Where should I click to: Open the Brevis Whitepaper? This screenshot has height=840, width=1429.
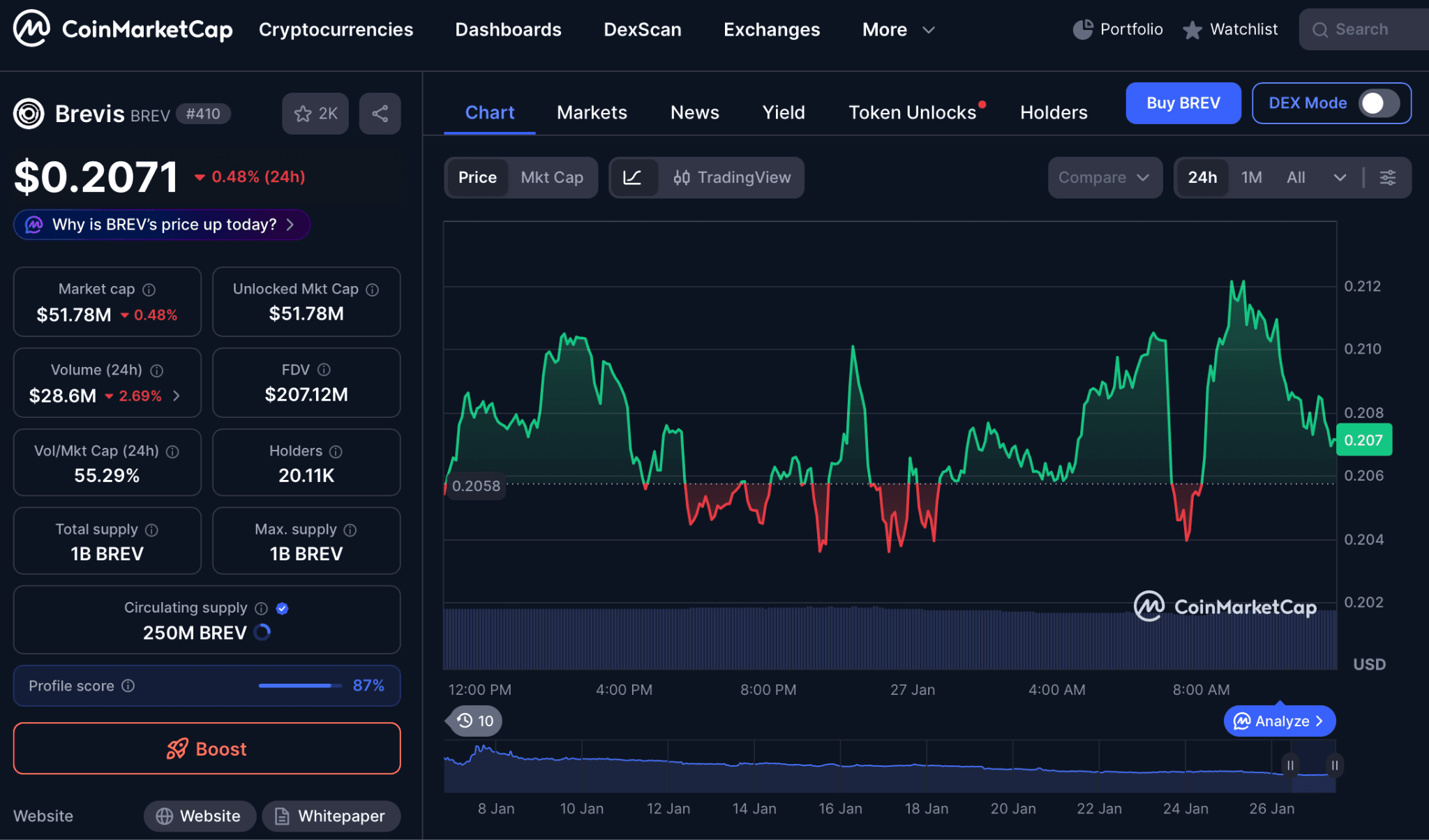331,816
